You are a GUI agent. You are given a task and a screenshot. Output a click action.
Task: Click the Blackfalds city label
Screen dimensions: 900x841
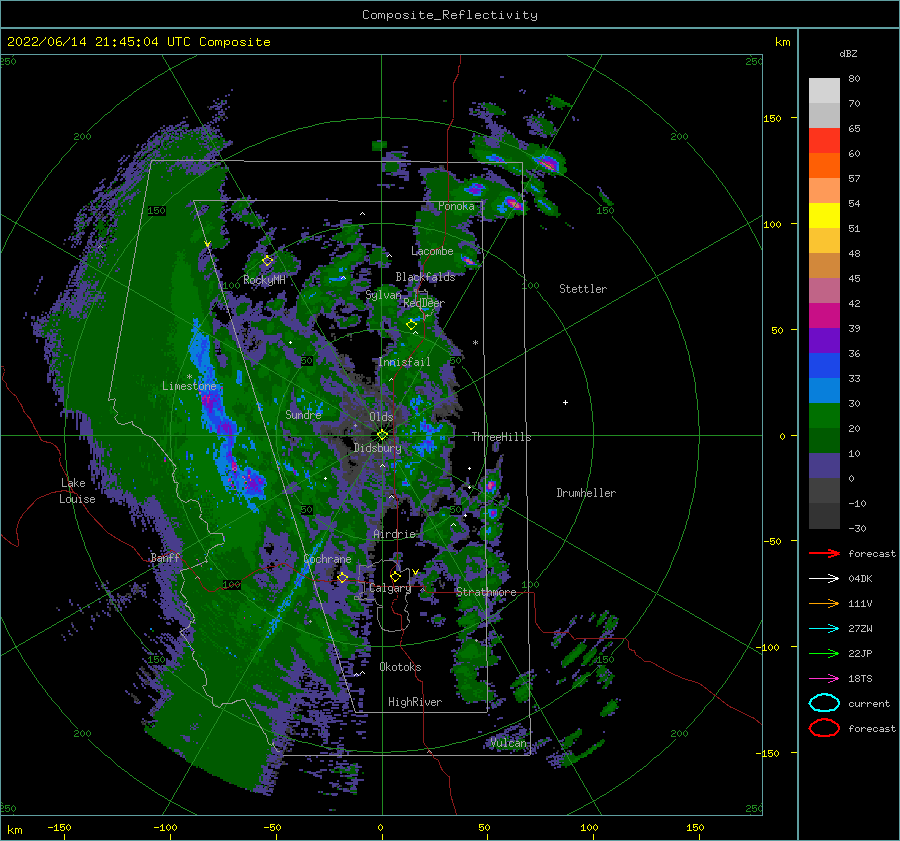(x=425, y=277)
